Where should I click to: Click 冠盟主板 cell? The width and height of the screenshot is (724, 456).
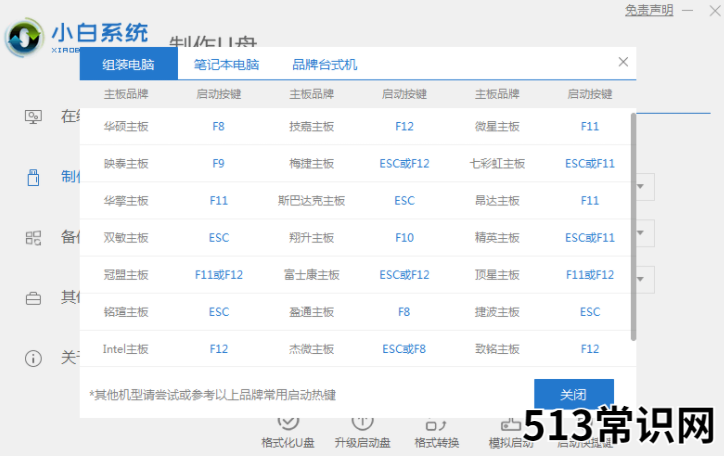126,275
